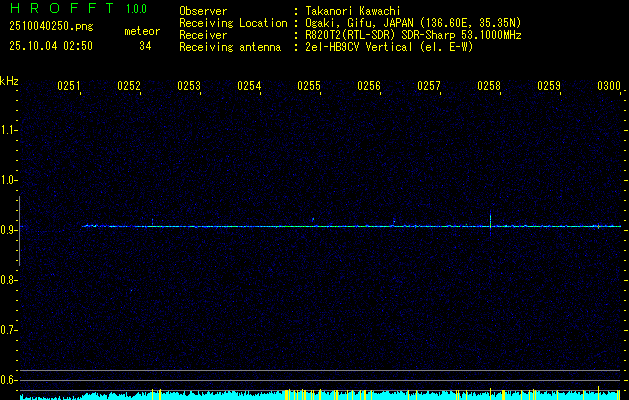Viewport: 629px width, 400px height.
Task: Click the 0.7 kHz axis label
Action: click(x=8, y=330)
